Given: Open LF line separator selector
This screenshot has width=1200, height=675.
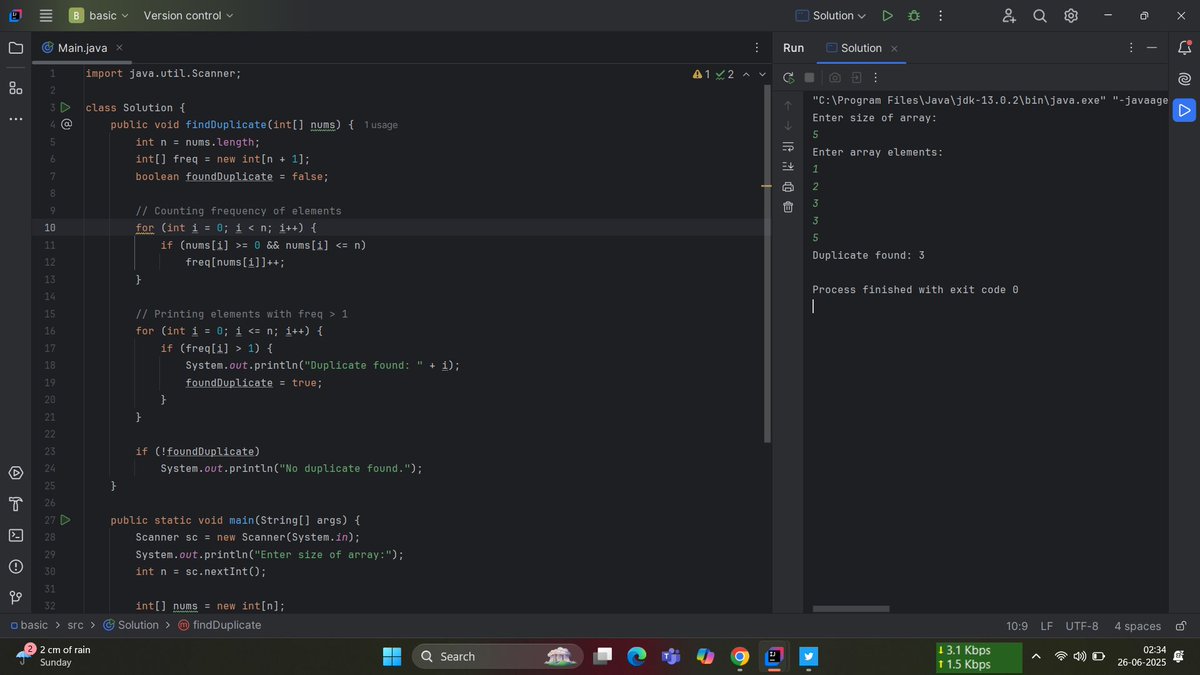Looking at the screenshot, I should click(1046, 626).
